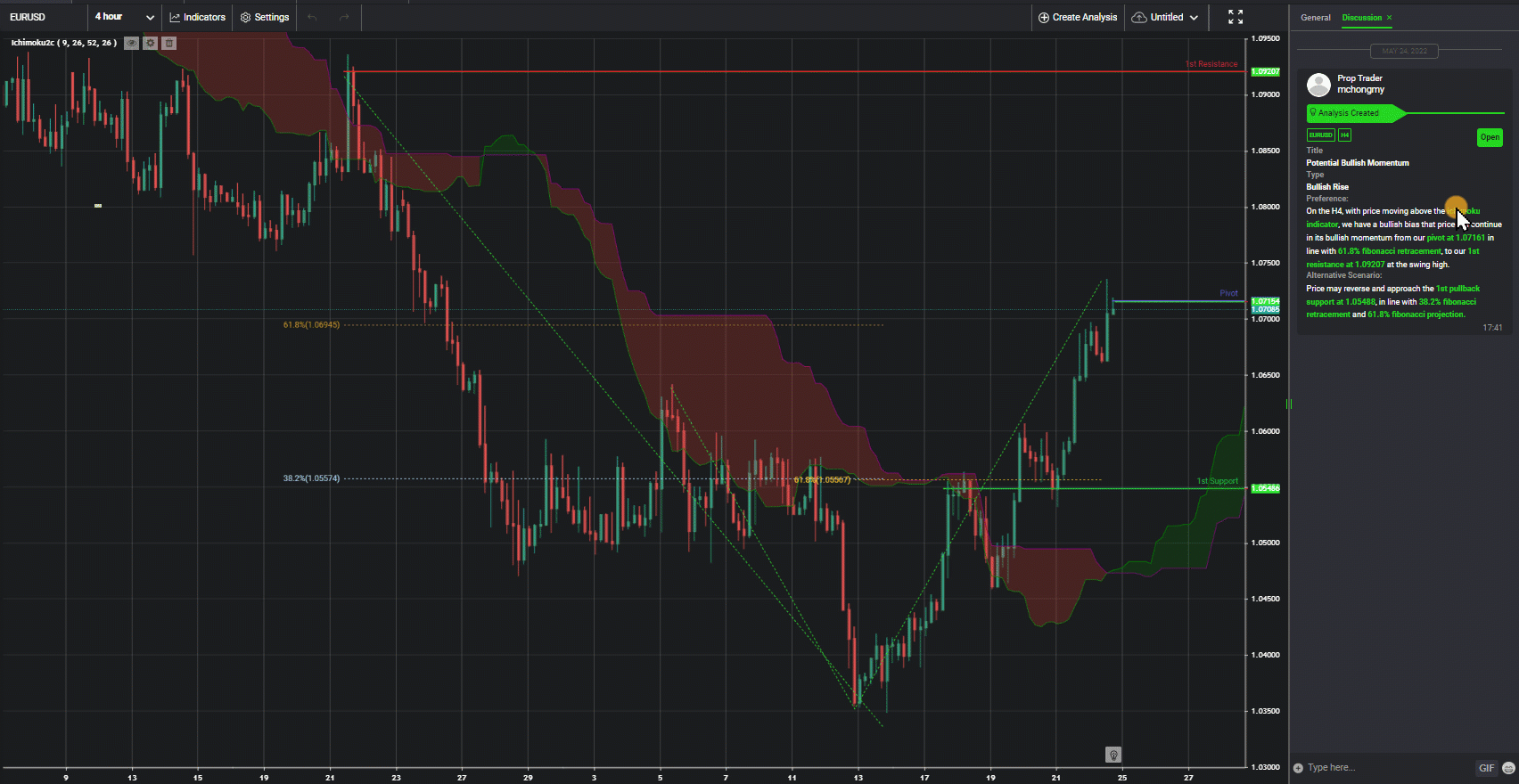Click mchongmy user avatar
Viewport: 1519px width, 784px height.
click(x=1318, y=85)
